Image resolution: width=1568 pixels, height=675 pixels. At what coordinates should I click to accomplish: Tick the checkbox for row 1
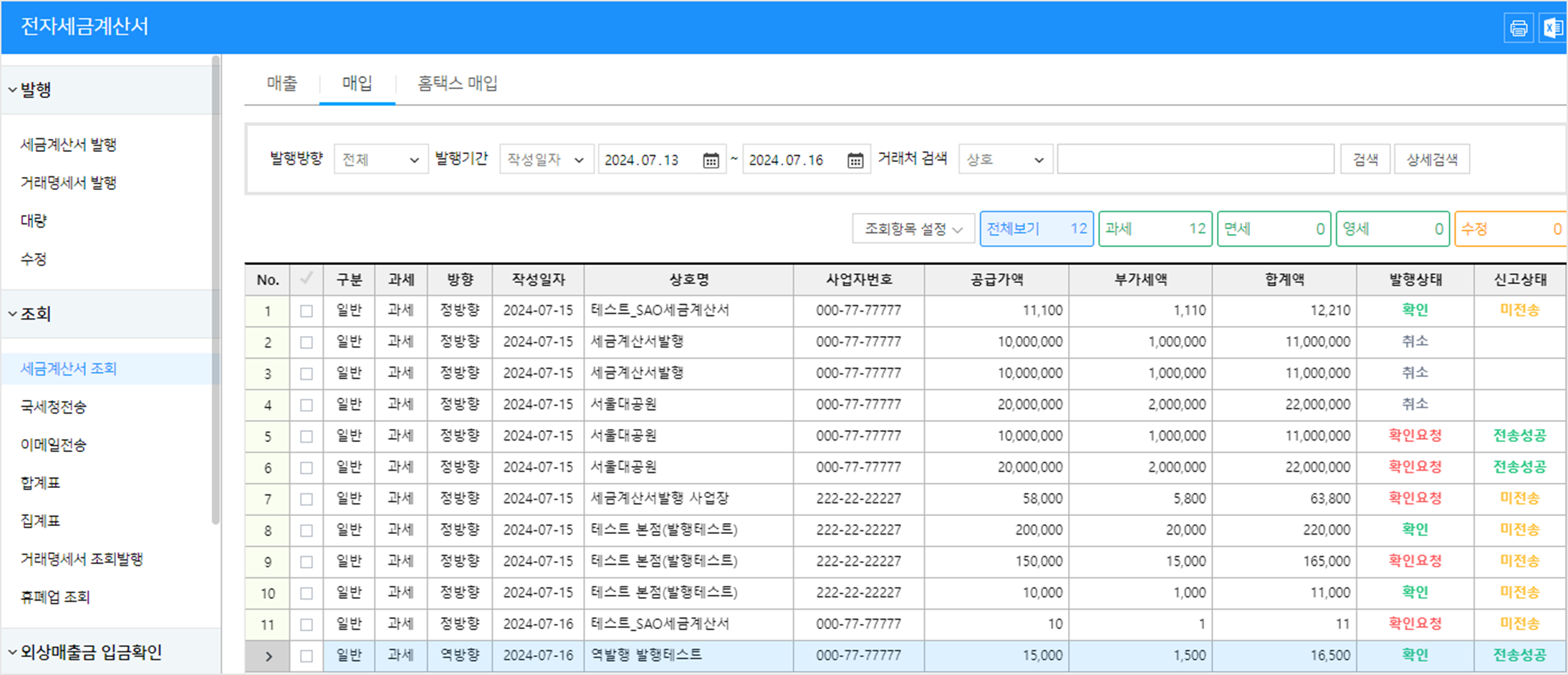pos(307,311)
